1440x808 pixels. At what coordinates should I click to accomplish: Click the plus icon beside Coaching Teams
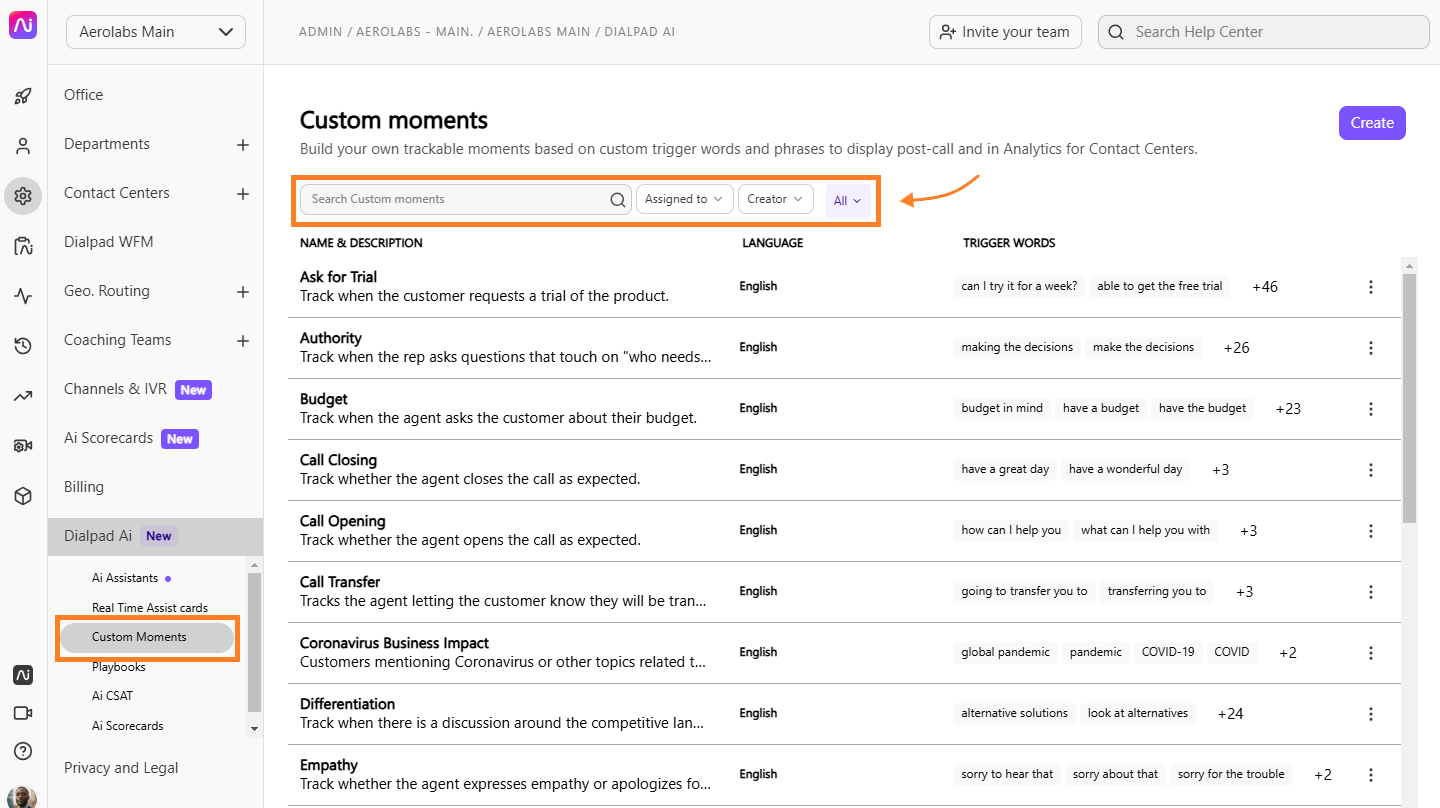242,341
